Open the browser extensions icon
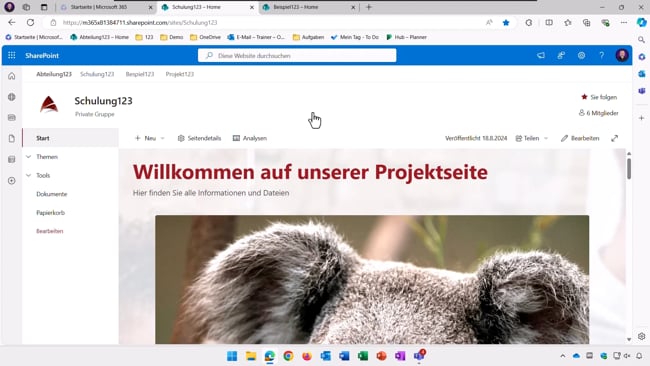This screenshot has width=650, height=366. click(x=529, y=22)
